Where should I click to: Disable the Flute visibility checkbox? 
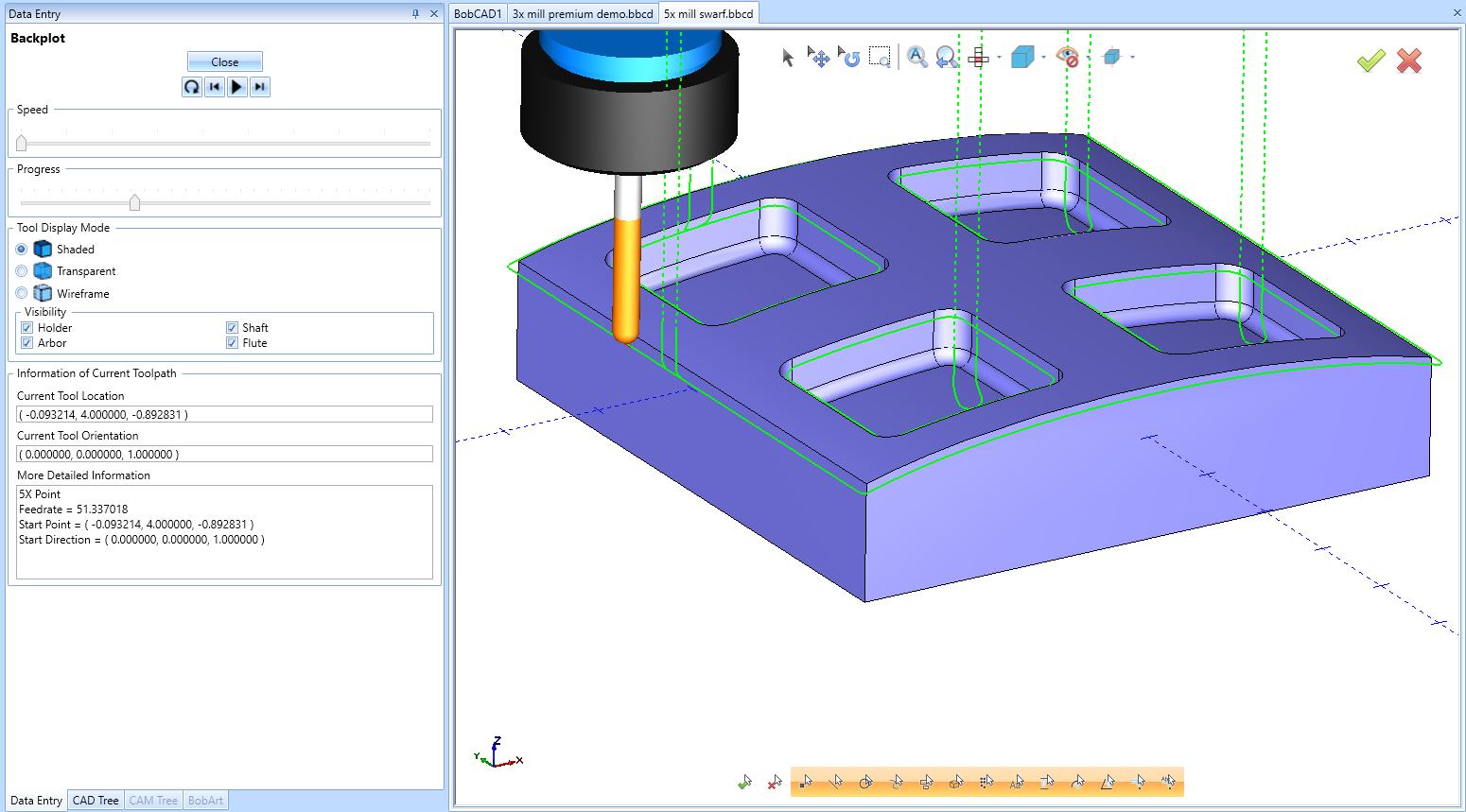click(x=232, y=342)
